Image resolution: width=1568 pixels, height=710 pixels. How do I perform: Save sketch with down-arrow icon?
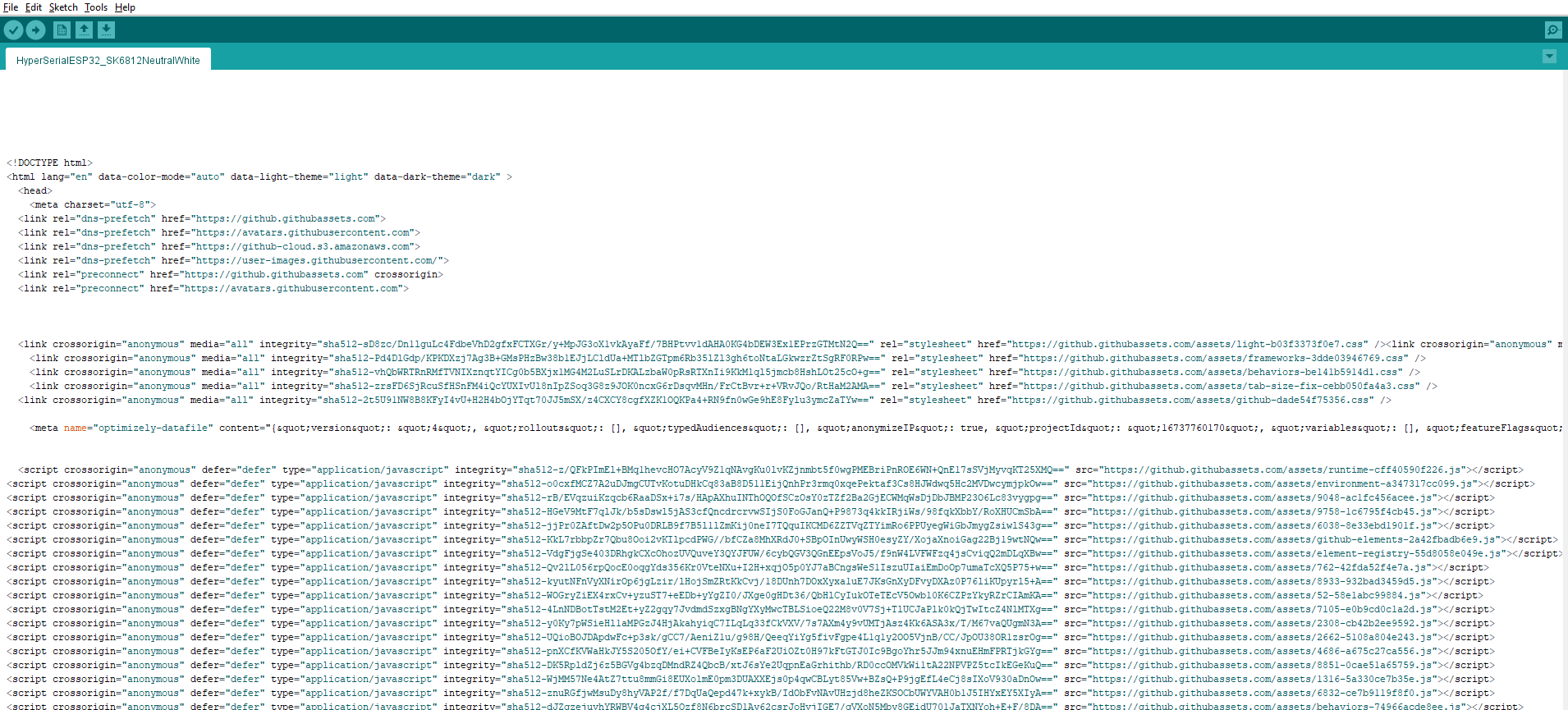tap(106, 30)
